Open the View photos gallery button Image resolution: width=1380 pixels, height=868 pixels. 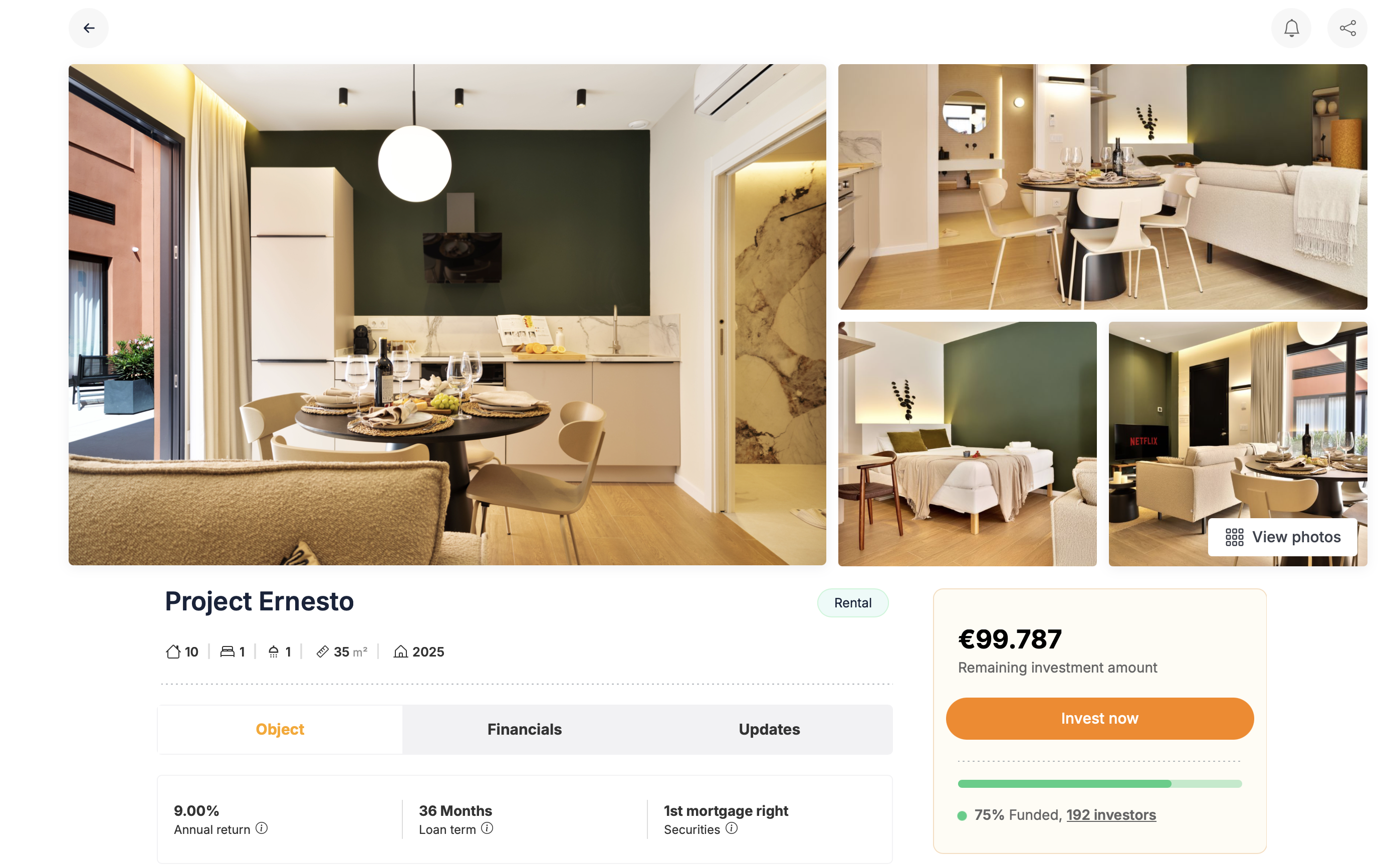[x=1283, y=537]
